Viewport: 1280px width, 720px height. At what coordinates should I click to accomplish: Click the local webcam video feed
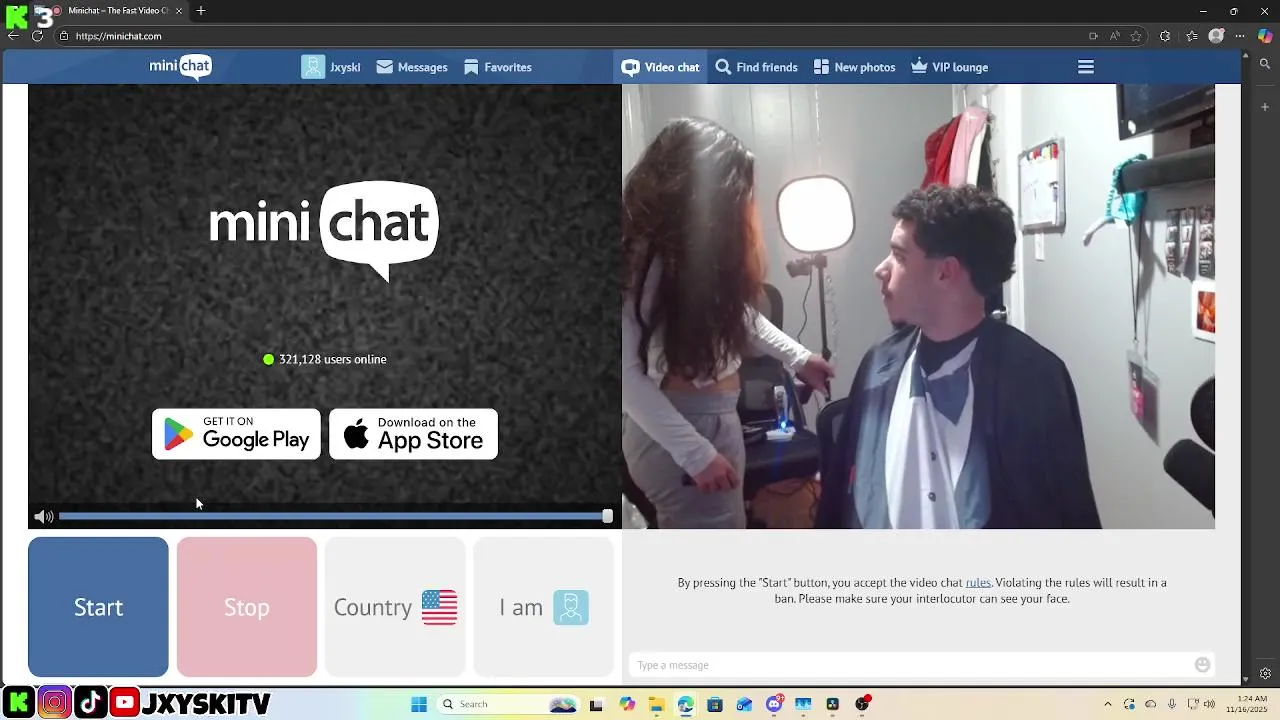coord(918,306)
